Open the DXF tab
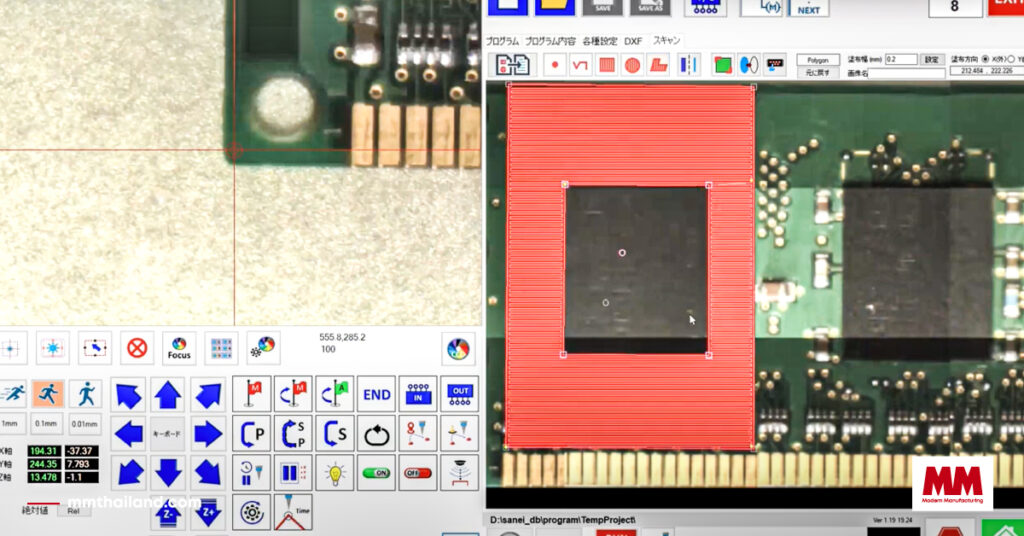 click(633, 41)
